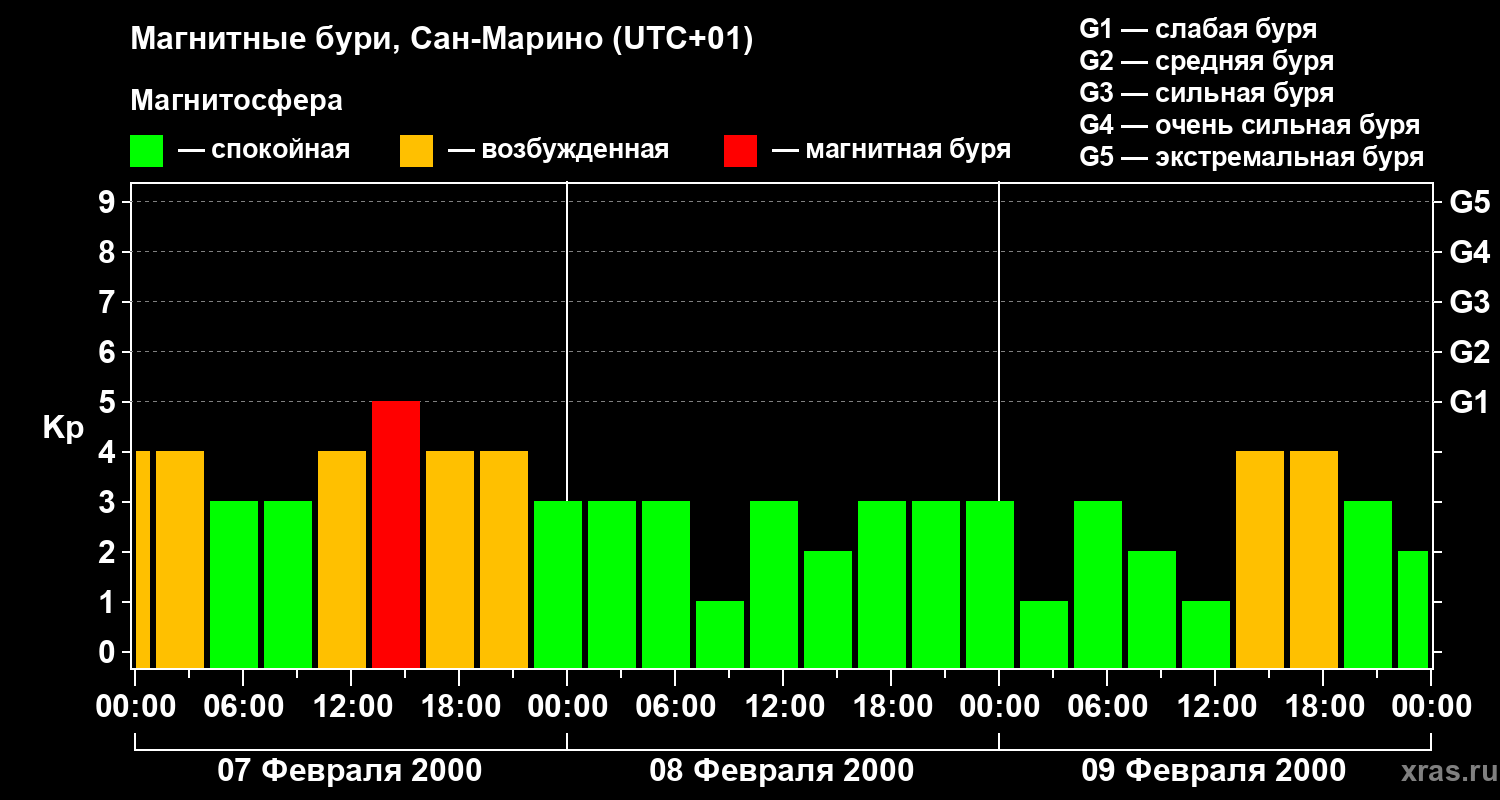The width and height of the screenshot is (1500, 800).
Task: Click the Магнитосфера legend heading
Action: point(237,101)
